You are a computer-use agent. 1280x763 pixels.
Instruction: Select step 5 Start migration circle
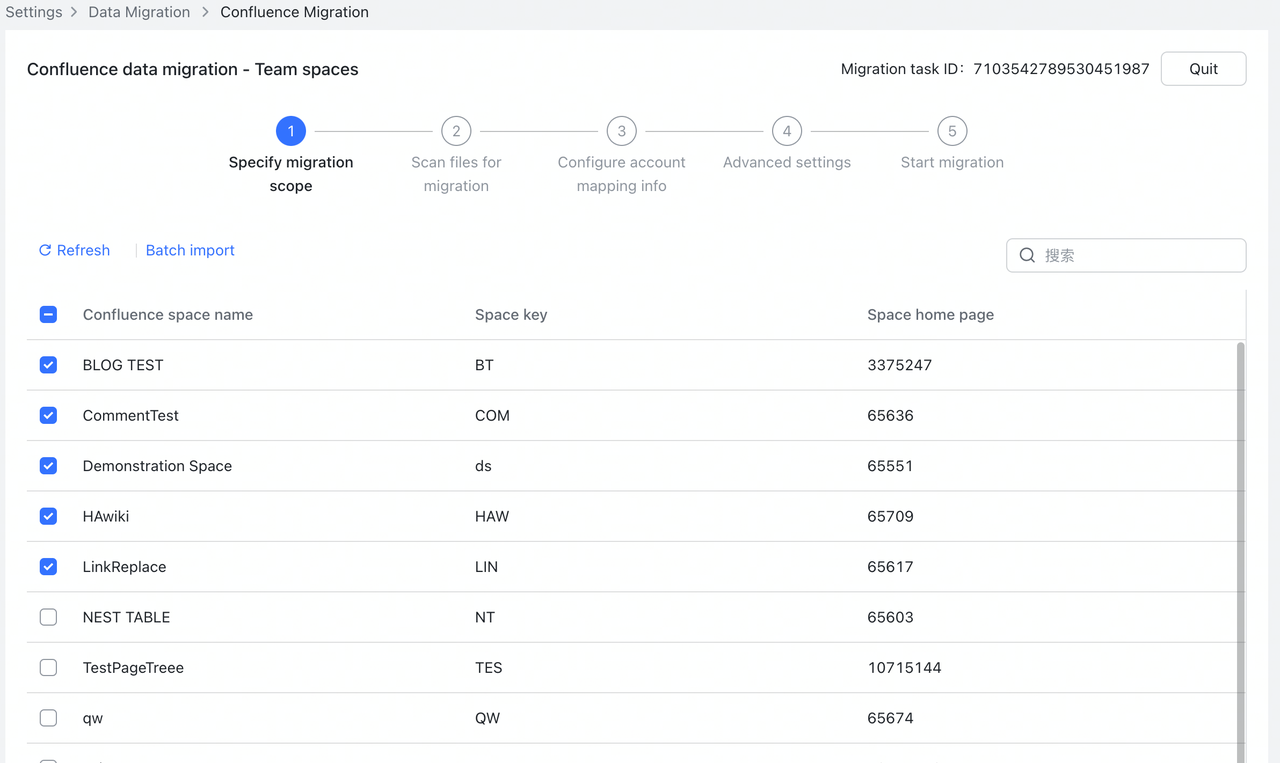(x=951, y=130)
